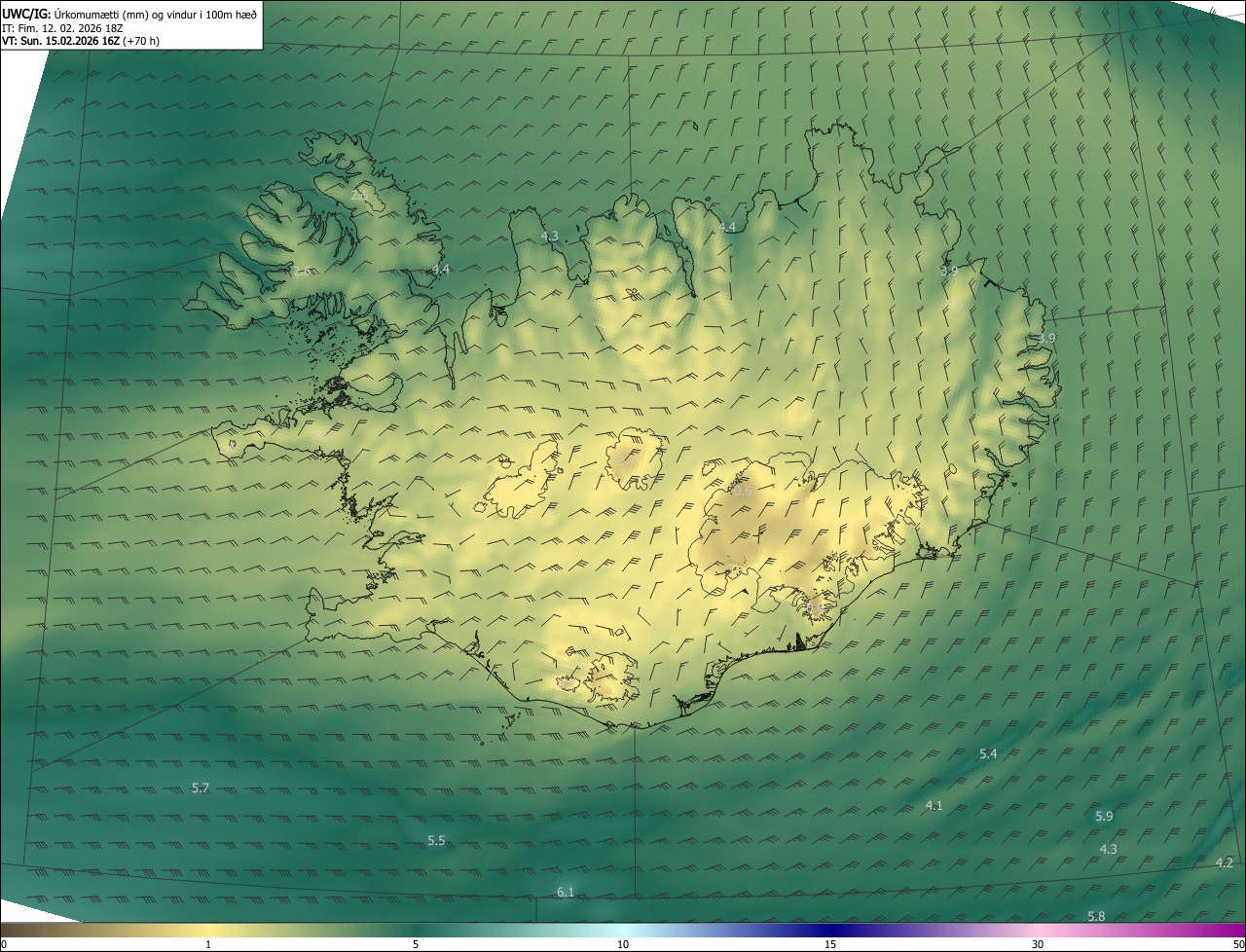Click the 5.8 value label on the map
Viewport: 1246px width, 952px height.
[x=1096, y=916]
